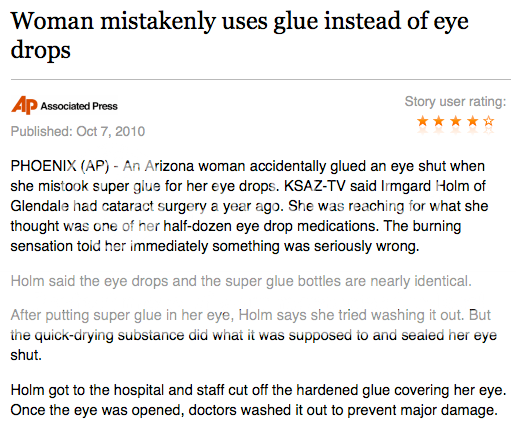Click the word 'drops' in the headline
The height and width of the screenshot is (432, 516).
pyautogui.click(x=40, y=51)
